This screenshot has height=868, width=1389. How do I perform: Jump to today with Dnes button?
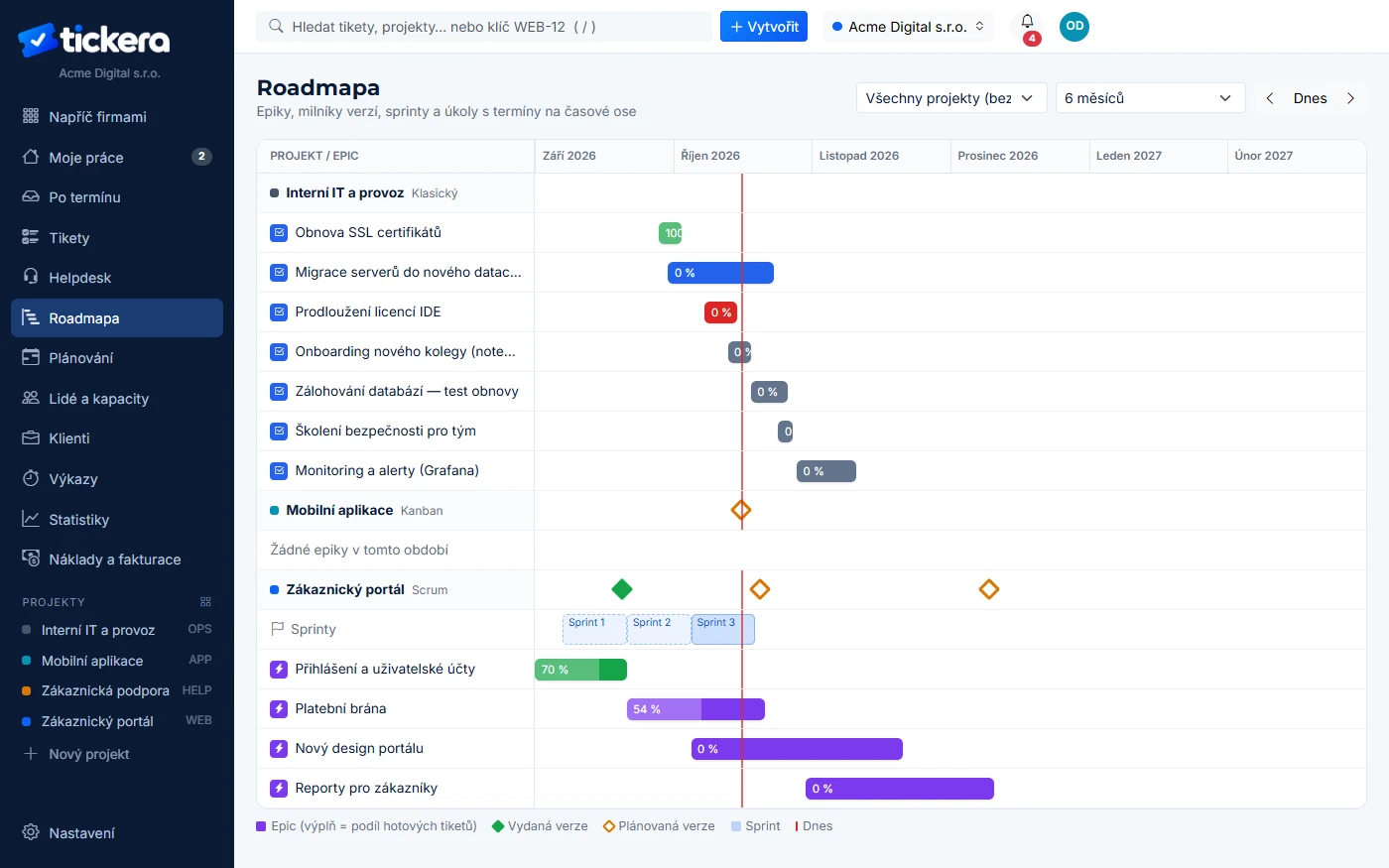click(x=1310, y=98)
